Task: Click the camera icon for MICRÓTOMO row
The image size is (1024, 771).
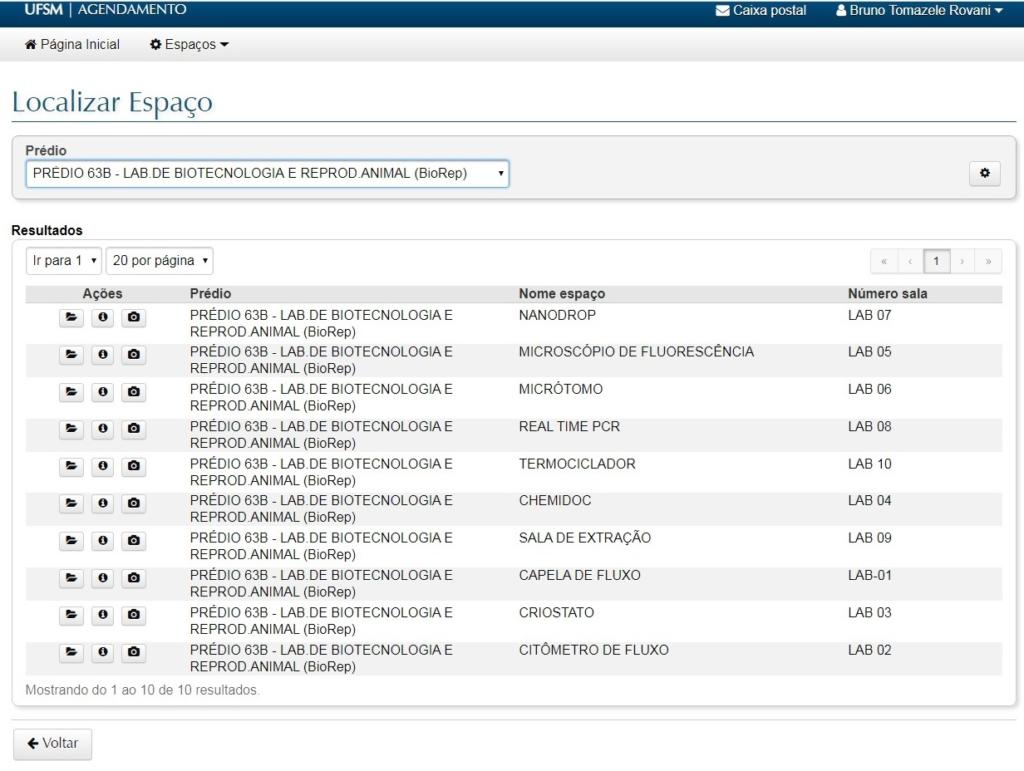Action: tap(134, 392)
